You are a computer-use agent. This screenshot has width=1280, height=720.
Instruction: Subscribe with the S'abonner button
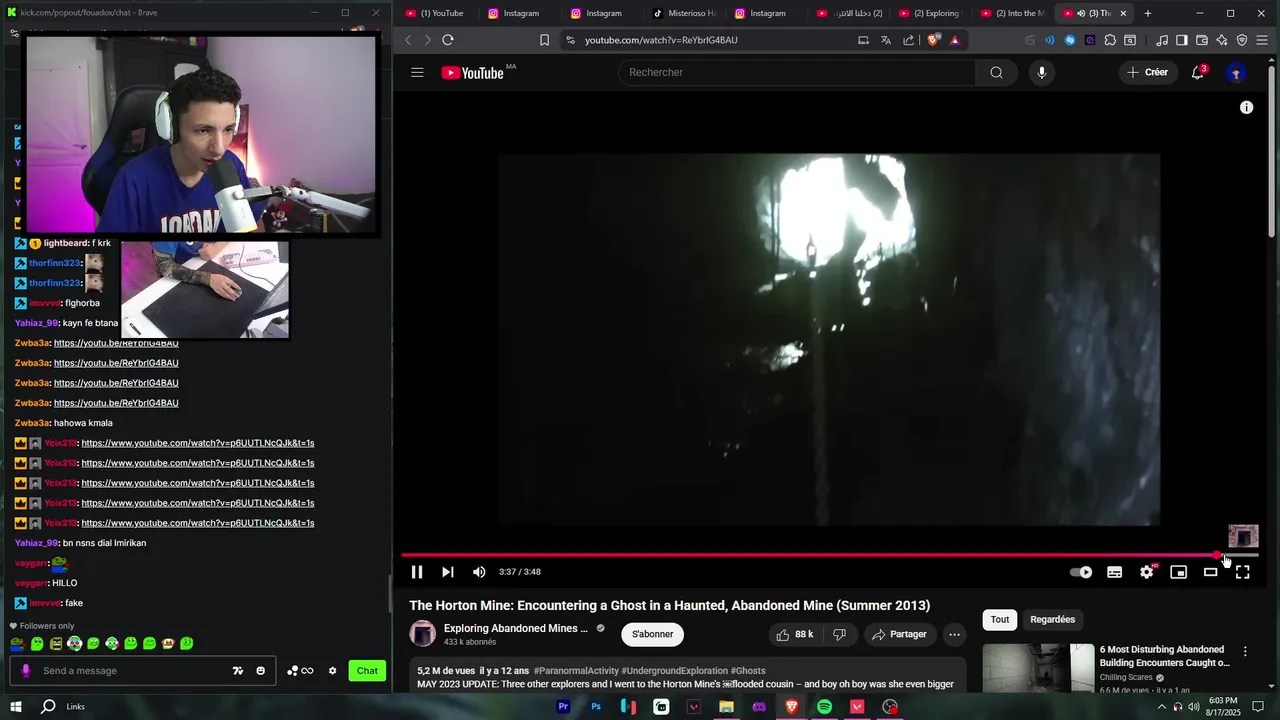(x=652, y=634)
